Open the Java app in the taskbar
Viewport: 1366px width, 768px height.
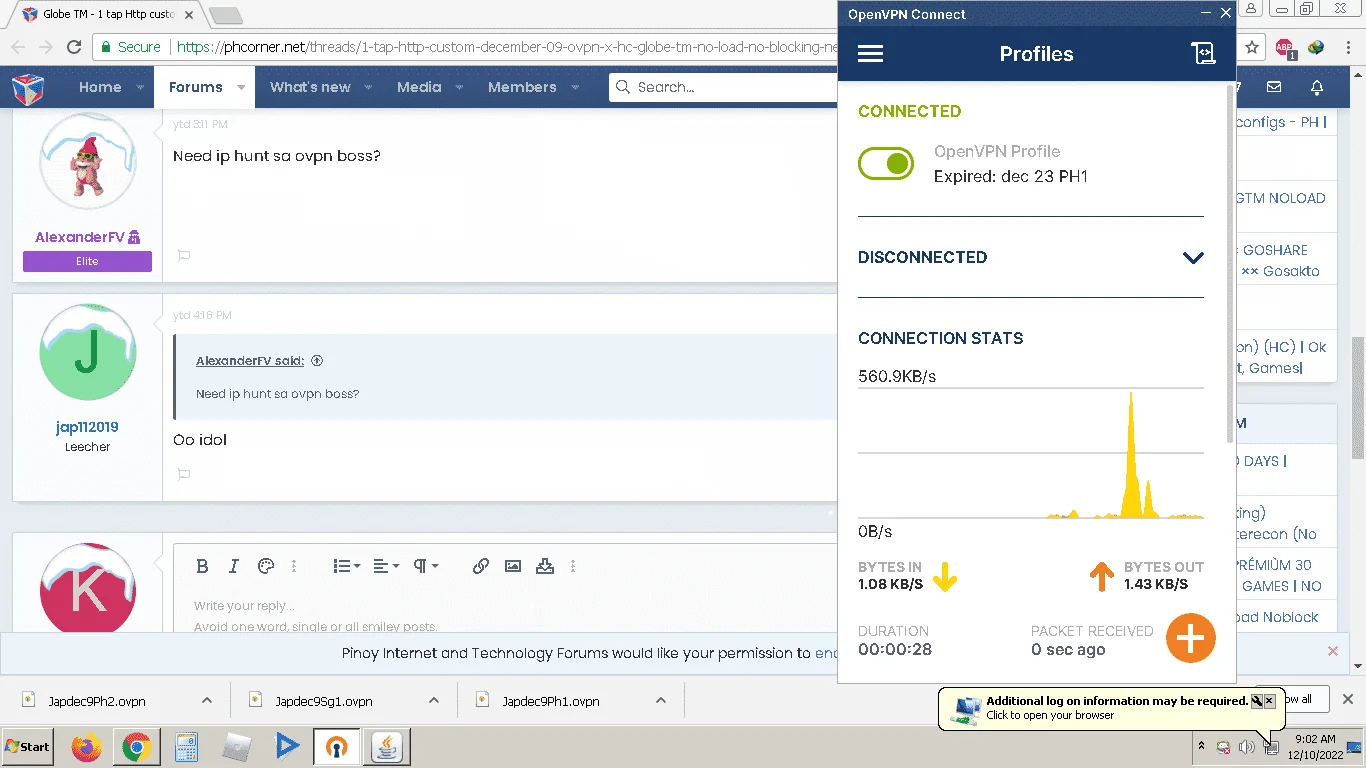tap(385, 747)
